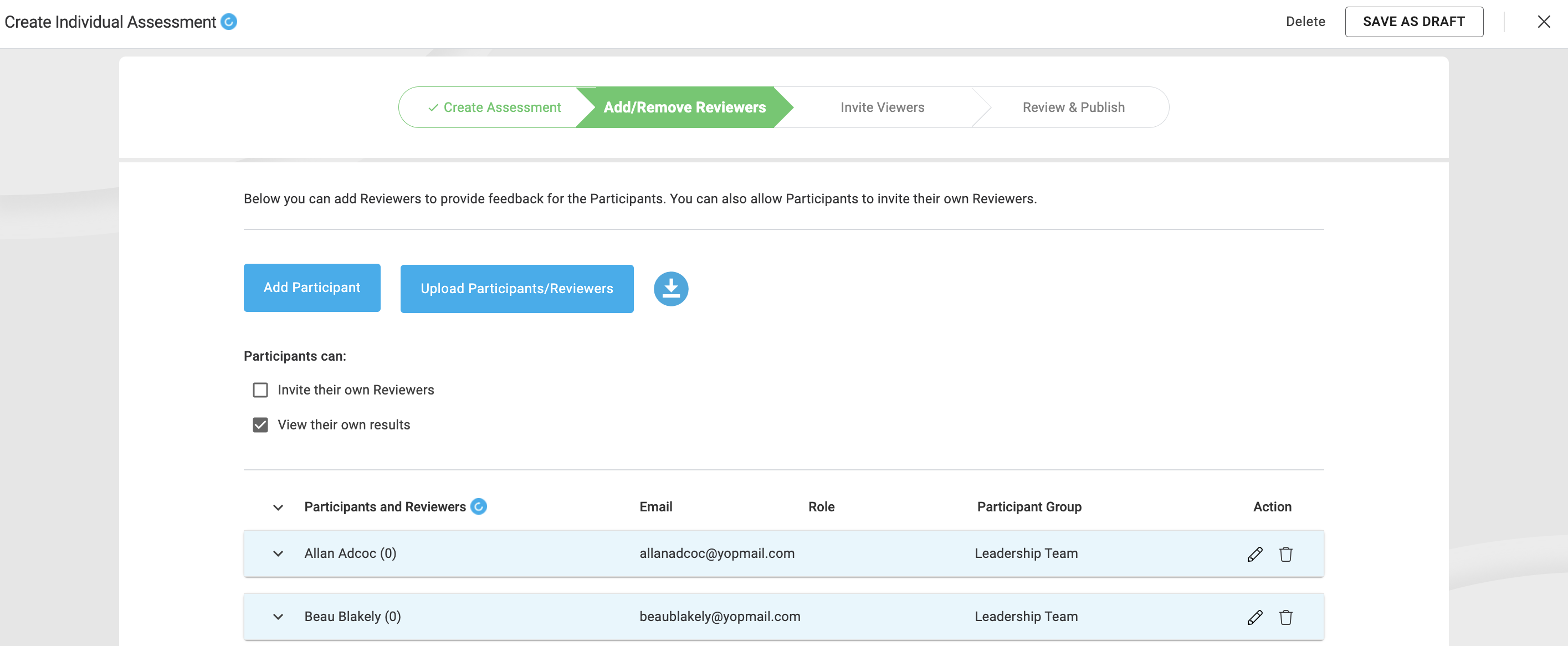The width and height of the screenshot is (1568, 646).
Task: Go back to Create Assessment step
Action: pyautogui.click(x=494, y=107)
